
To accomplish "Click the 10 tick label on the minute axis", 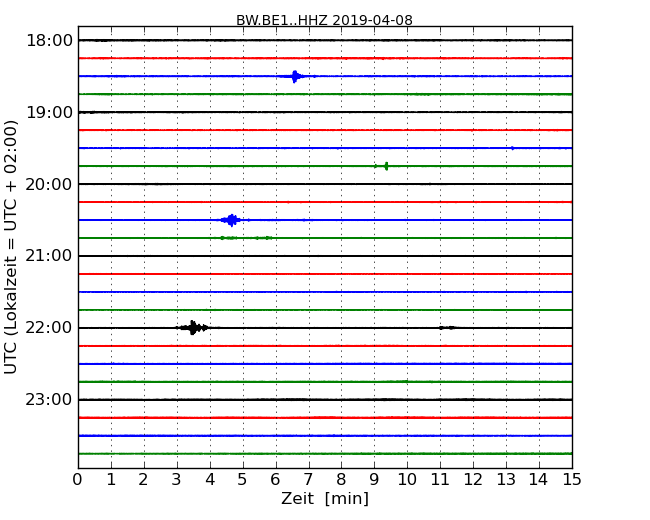I will 407,480.
